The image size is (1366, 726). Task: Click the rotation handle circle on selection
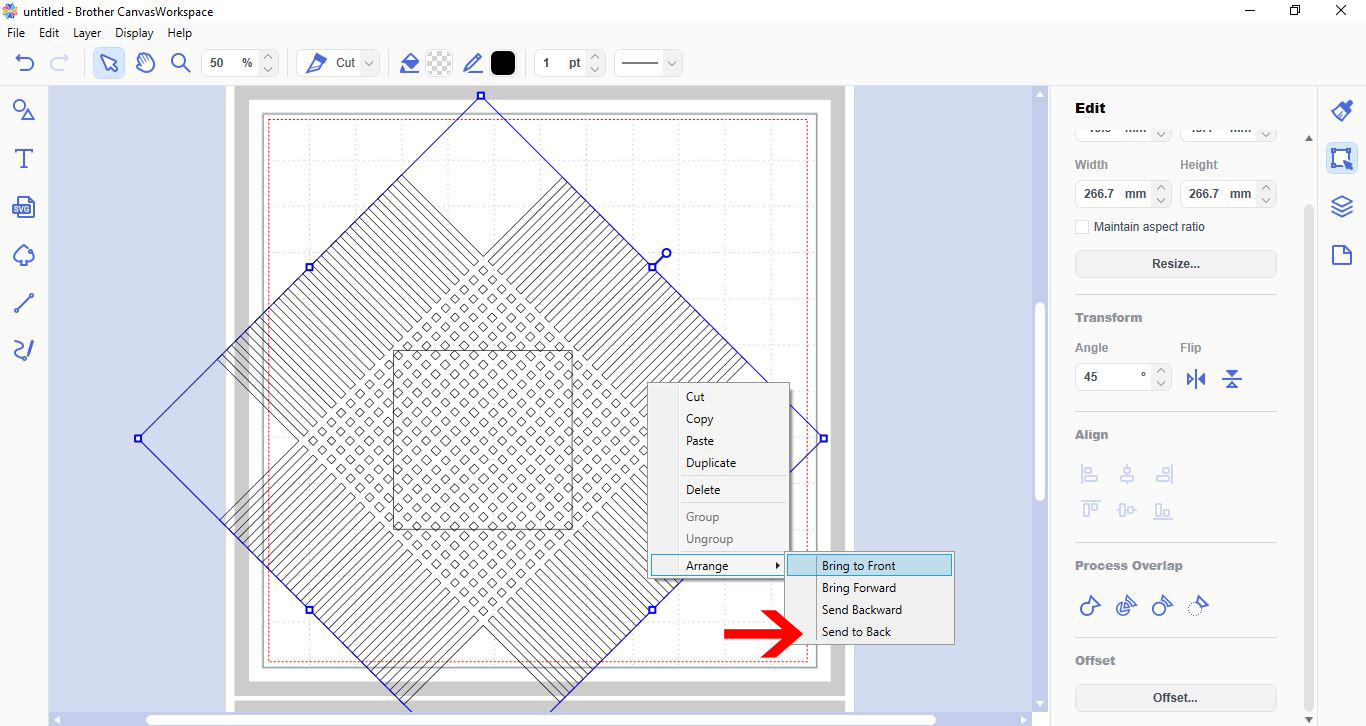666,254
